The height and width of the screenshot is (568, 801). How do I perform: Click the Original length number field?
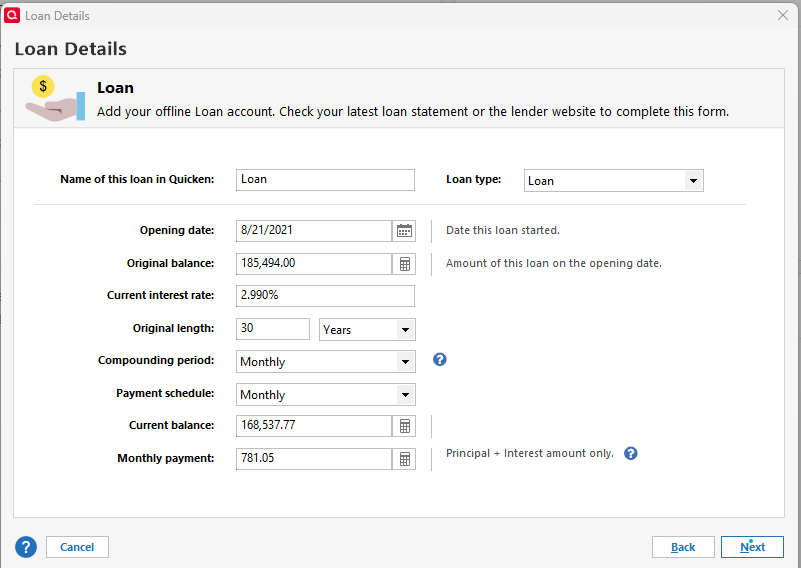pos(273,329)
